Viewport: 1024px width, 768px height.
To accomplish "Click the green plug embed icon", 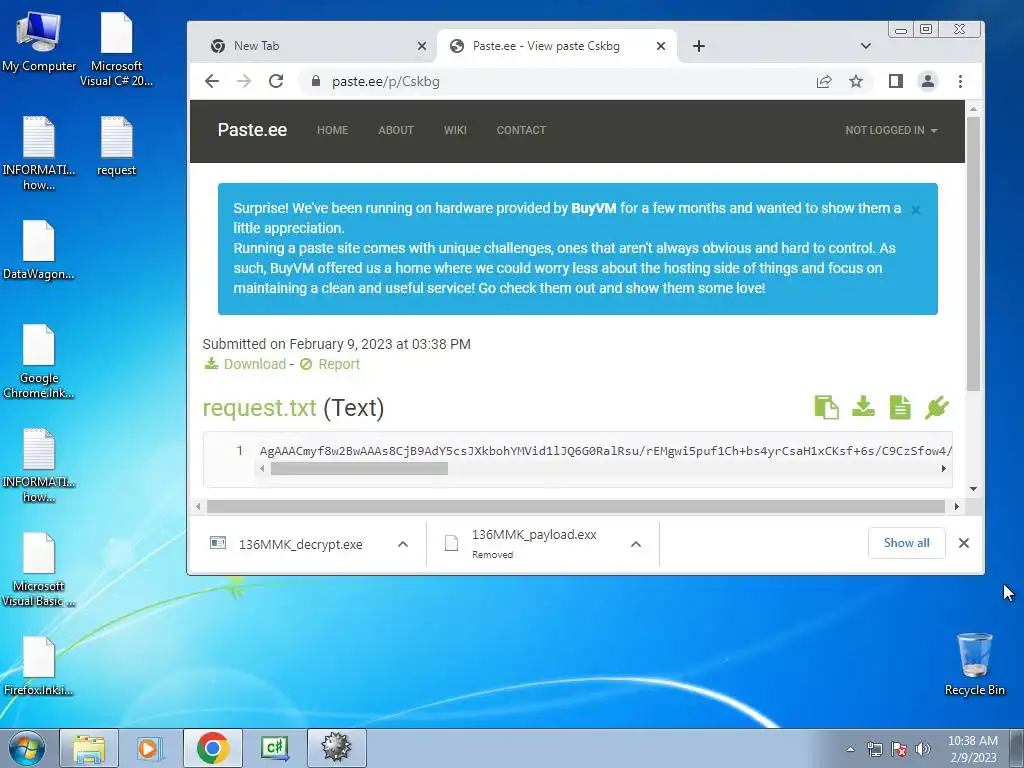I will point(936,407).
